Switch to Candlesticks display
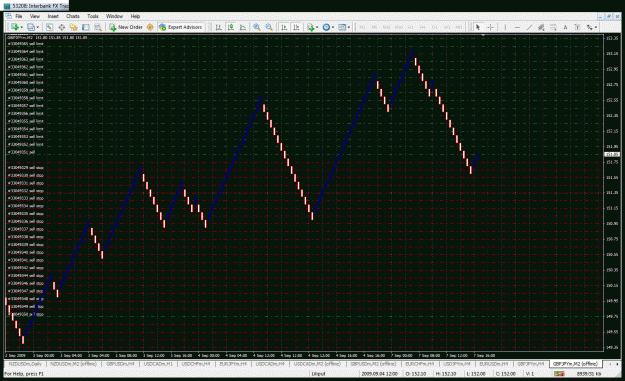 231,27
